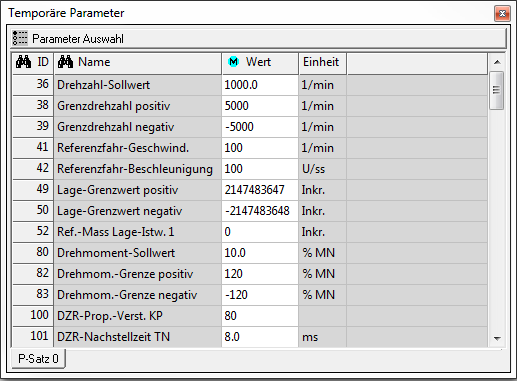Edit the Grenzdrehzahl positiv value 5000

click(260, 106)
